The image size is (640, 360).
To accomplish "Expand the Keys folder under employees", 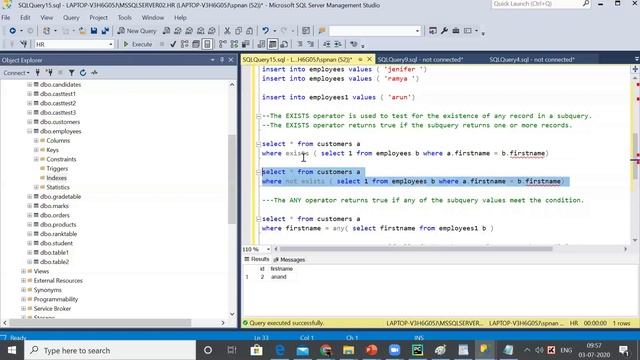I will click(x=36, y=150).
